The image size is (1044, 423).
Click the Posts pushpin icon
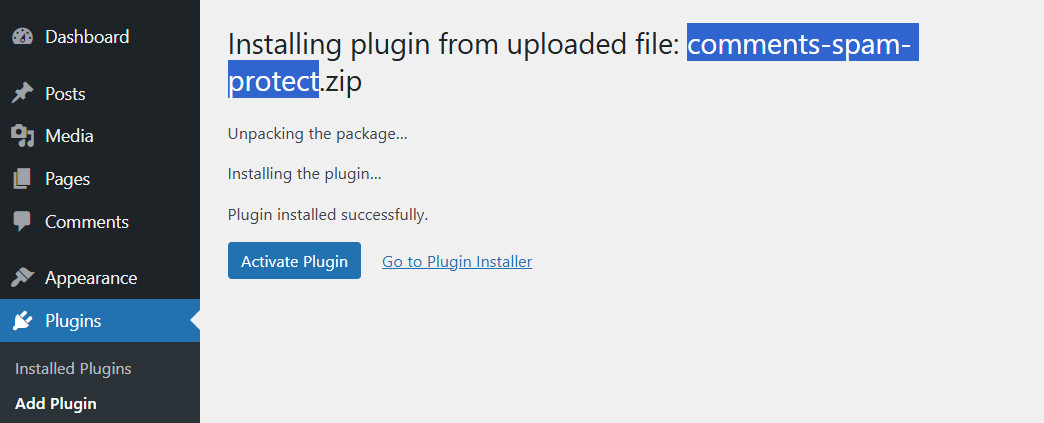tap(22, 94)
